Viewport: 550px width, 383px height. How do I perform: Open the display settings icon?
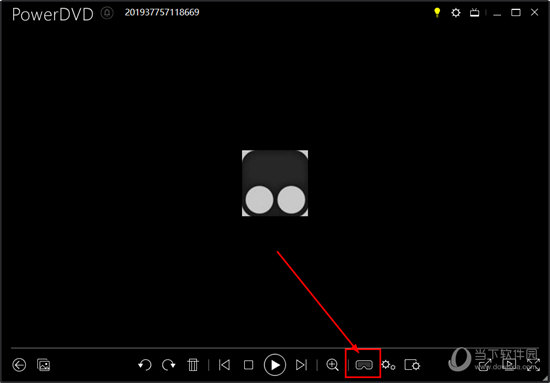(x=412, y=365)
